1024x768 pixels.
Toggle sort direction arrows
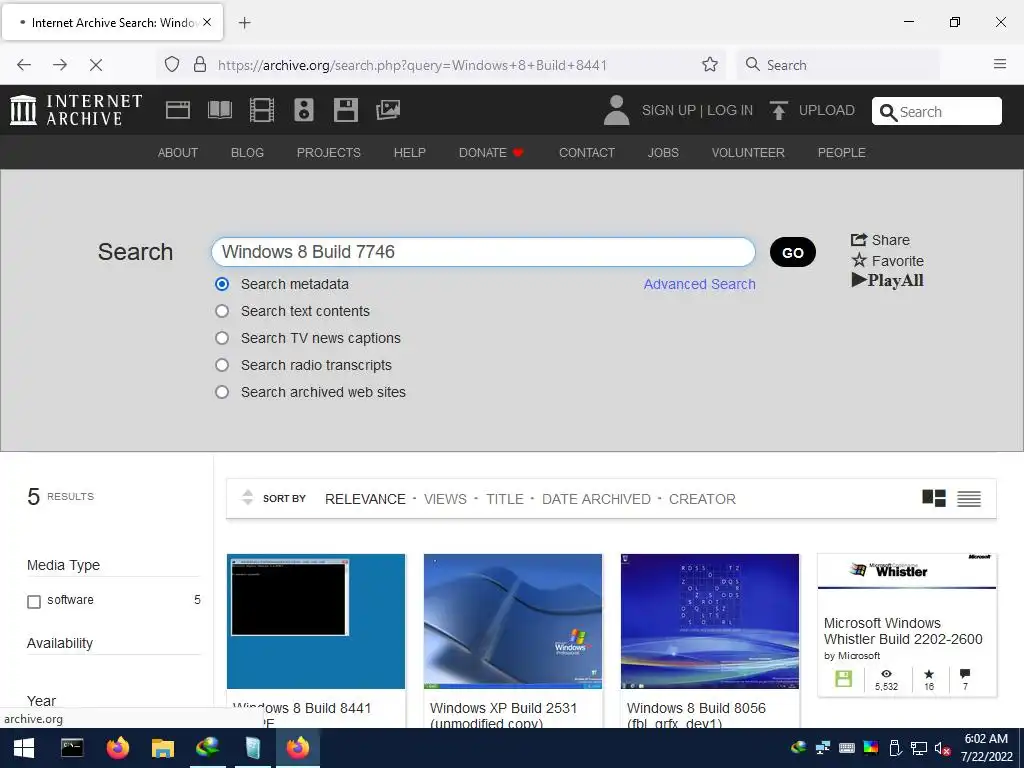[248, 498]
